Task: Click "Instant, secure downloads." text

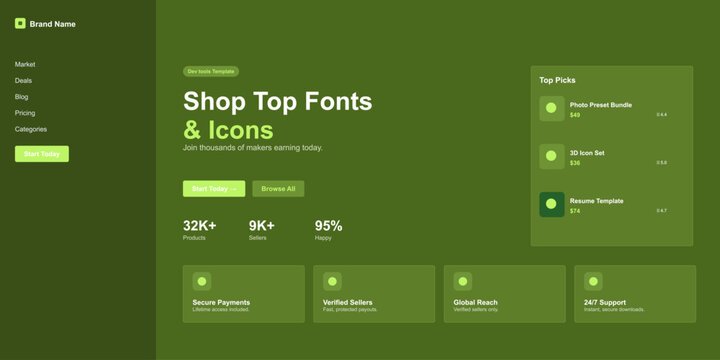Action: point(614,309)
